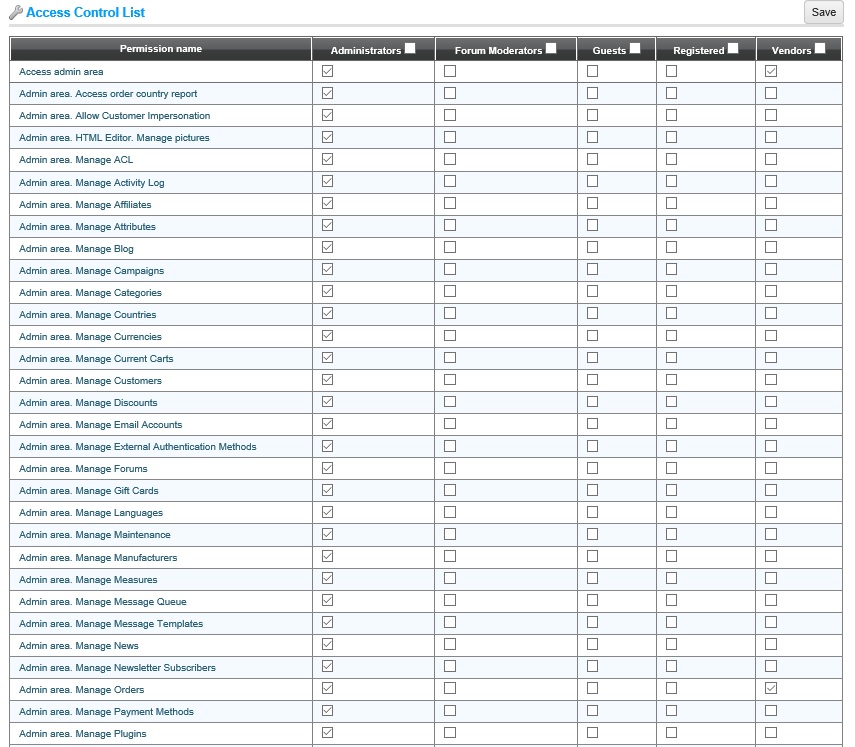Screen dimensions: 855x747
Task: Uncheck Vendors for Manage Orders
Action: point(770,688)
